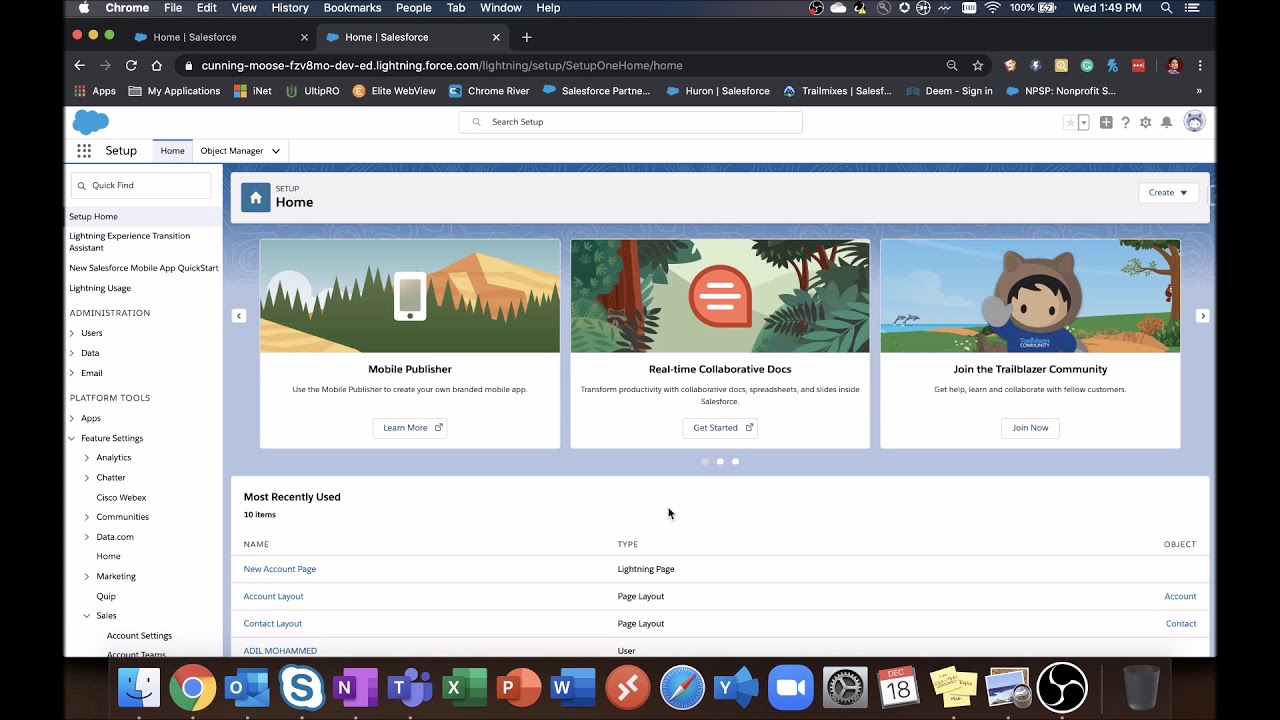Open Trailmixes bookmark in bookmarks bar
Image resolution: width=1280 pixels, height=720 pixels.
837,91
